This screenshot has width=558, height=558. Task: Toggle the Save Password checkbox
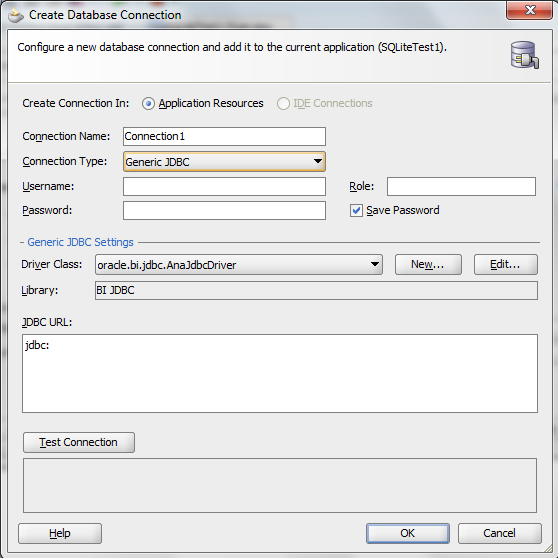[x=356, y=210]
